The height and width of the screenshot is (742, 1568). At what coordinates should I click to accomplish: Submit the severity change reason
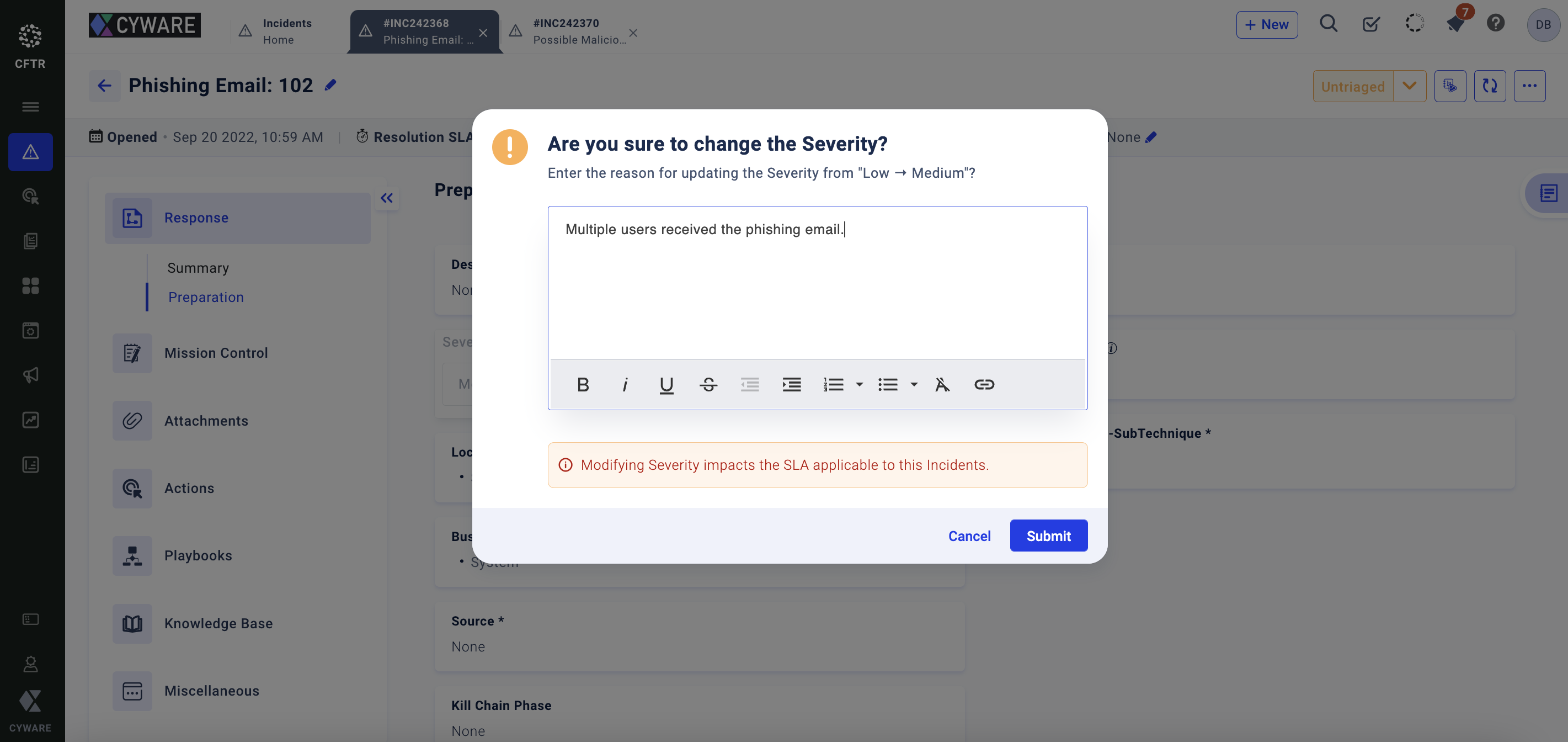(1048, 536)
